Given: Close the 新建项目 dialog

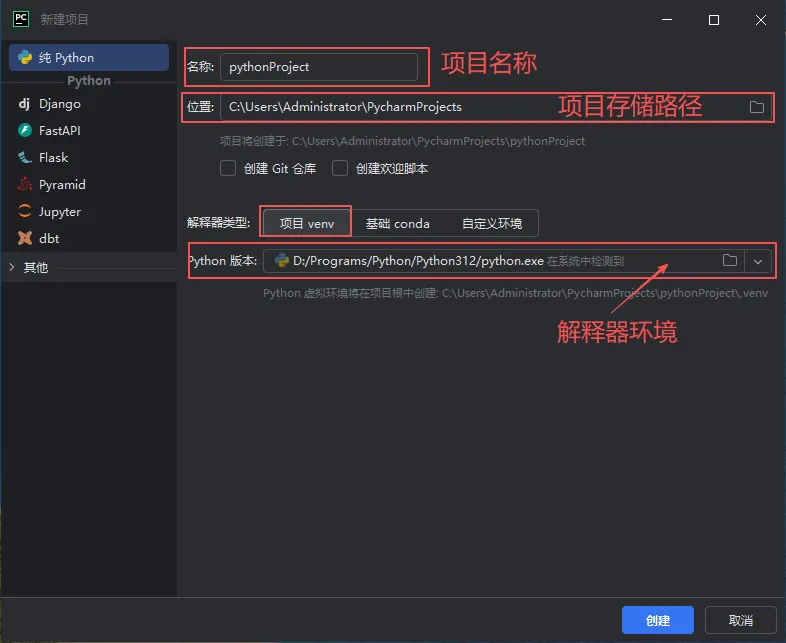Looking at the screenshot, I should pyautogui.click(x=761, y=20).
